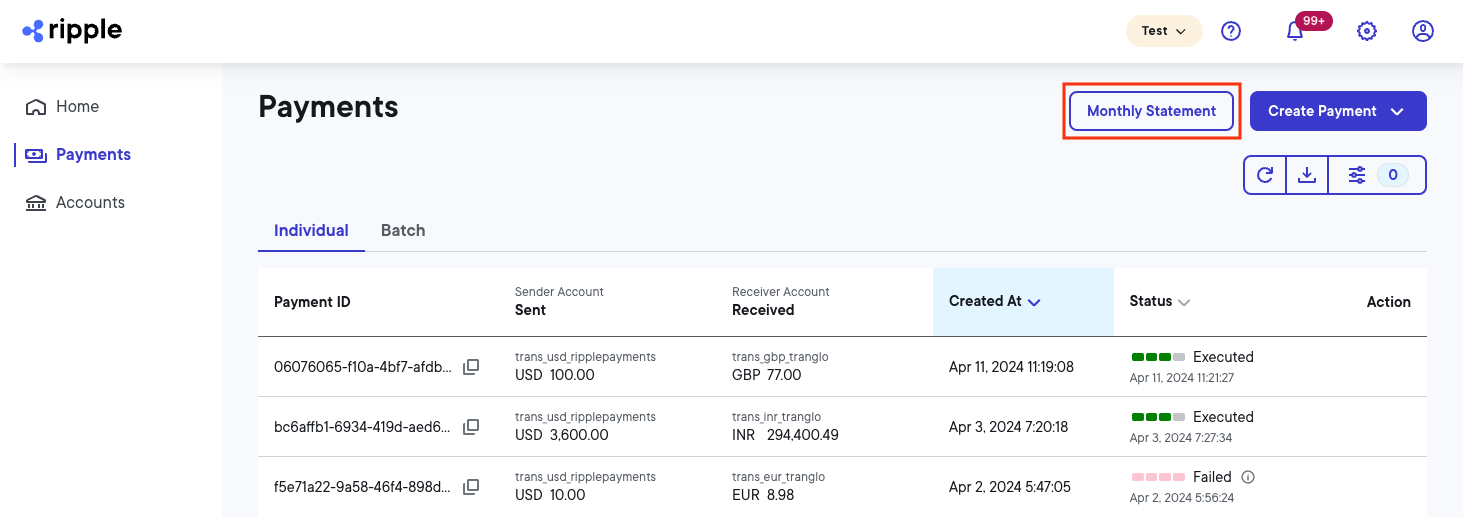1463x517 pixels.
Task: Go to Accounts in the sidebar
Action: 90,202
